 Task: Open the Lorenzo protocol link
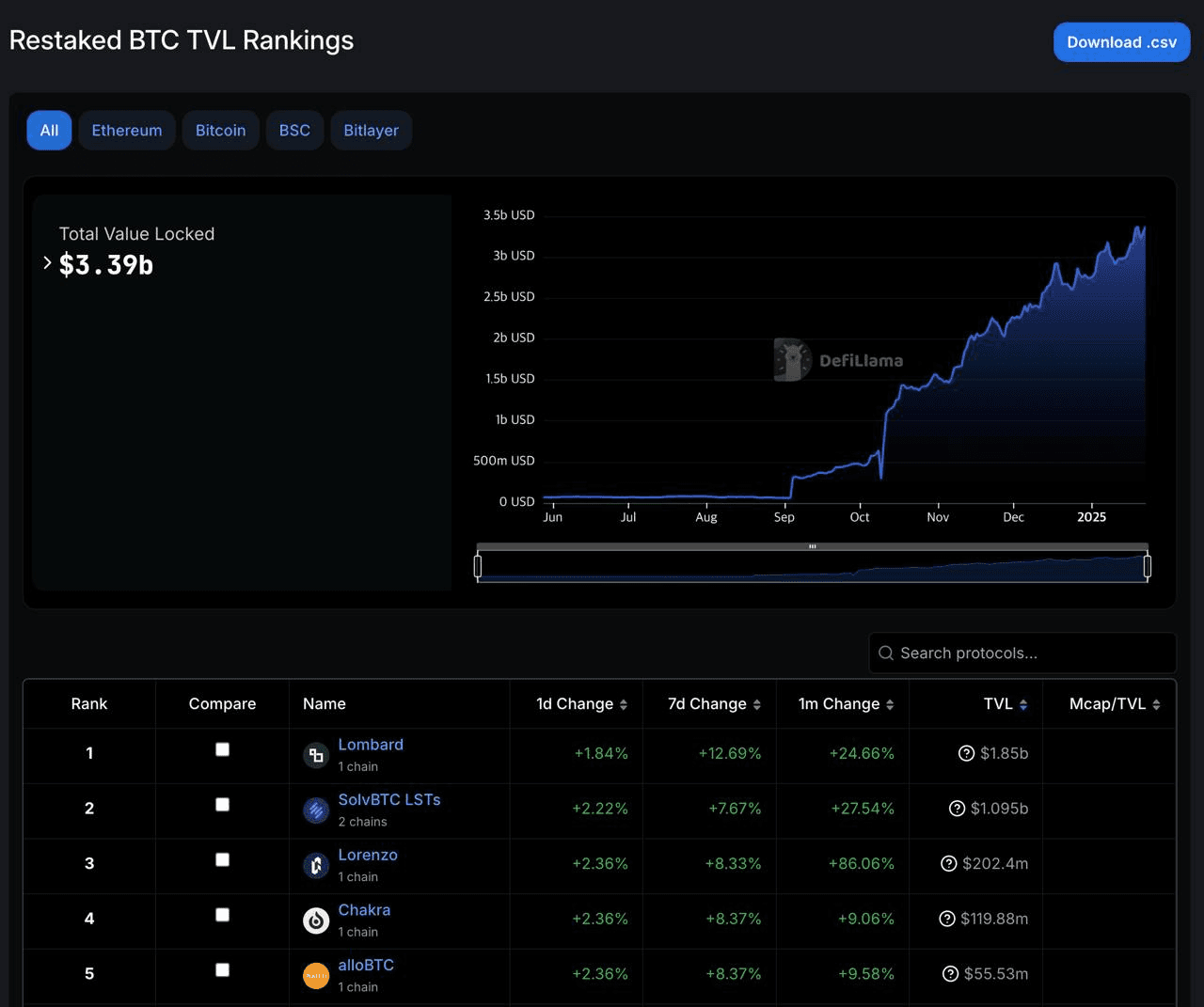368,855
